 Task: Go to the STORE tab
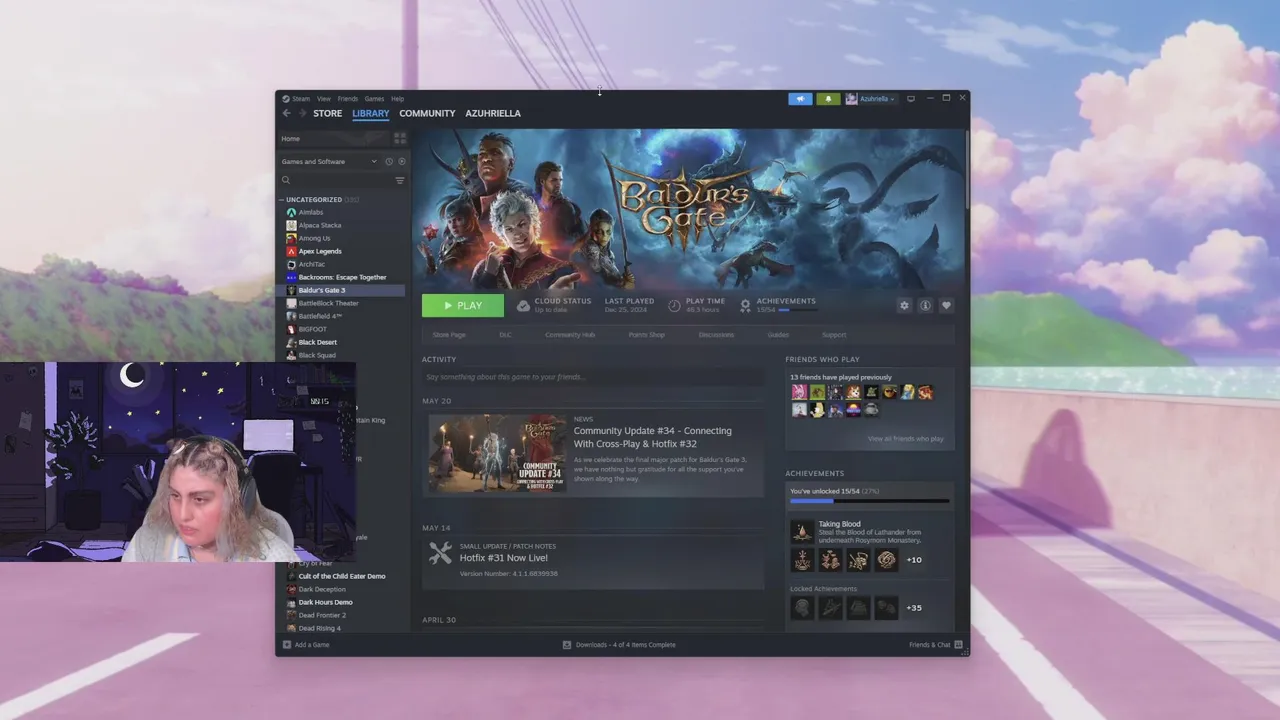(327, 113)
